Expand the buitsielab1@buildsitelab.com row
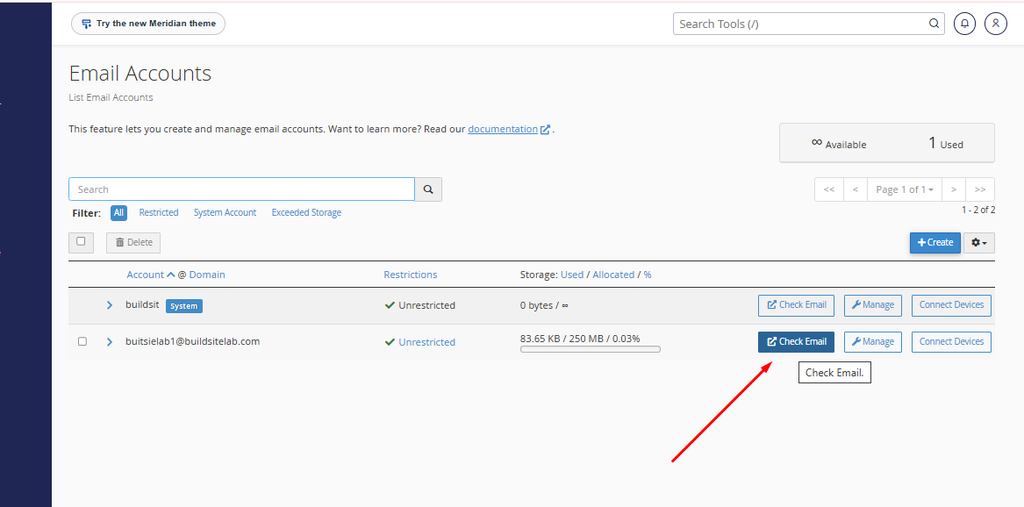 click(110, 342)
